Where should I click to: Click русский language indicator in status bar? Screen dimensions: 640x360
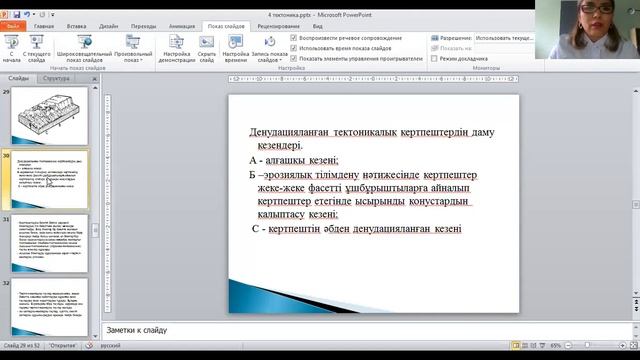(x=110, y=345)
